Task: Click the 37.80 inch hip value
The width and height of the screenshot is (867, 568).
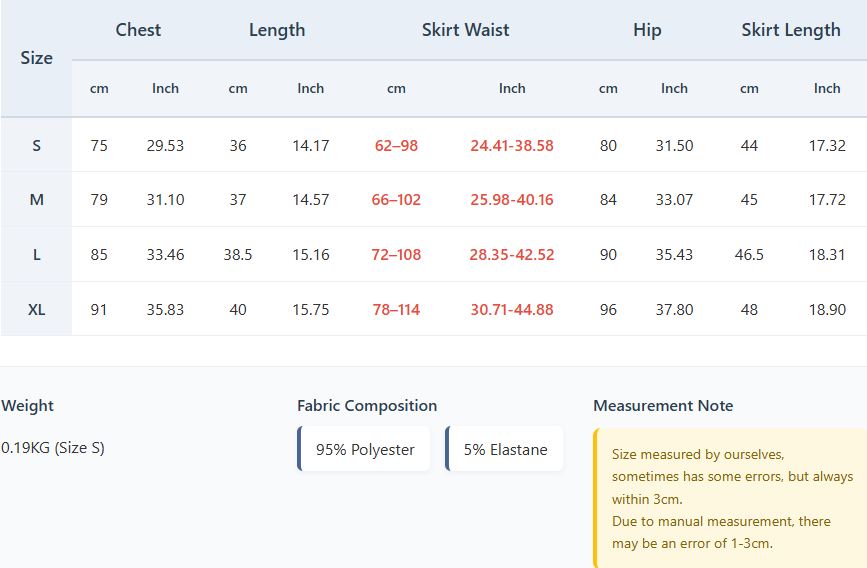Action: click(674, 310)
